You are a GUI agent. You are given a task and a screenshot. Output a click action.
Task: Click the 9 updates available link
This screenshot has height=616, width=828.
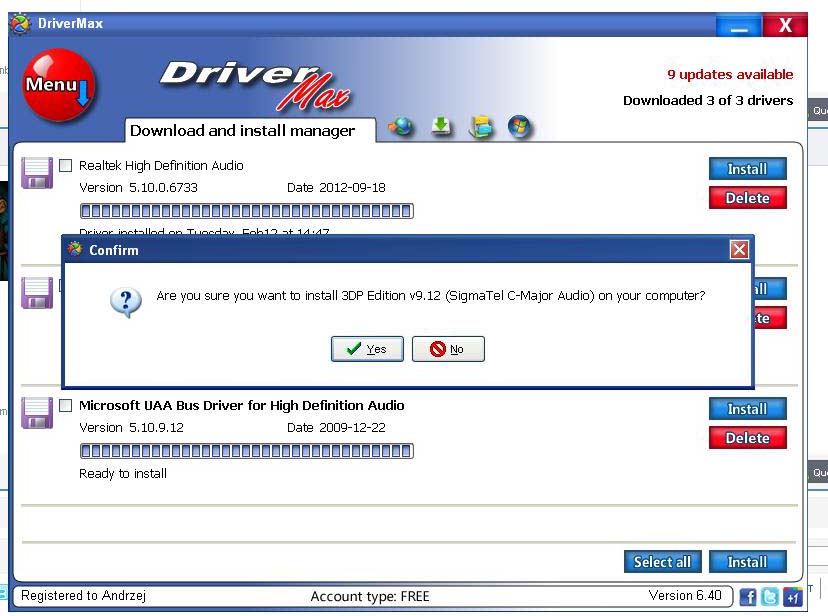point(730,74)
